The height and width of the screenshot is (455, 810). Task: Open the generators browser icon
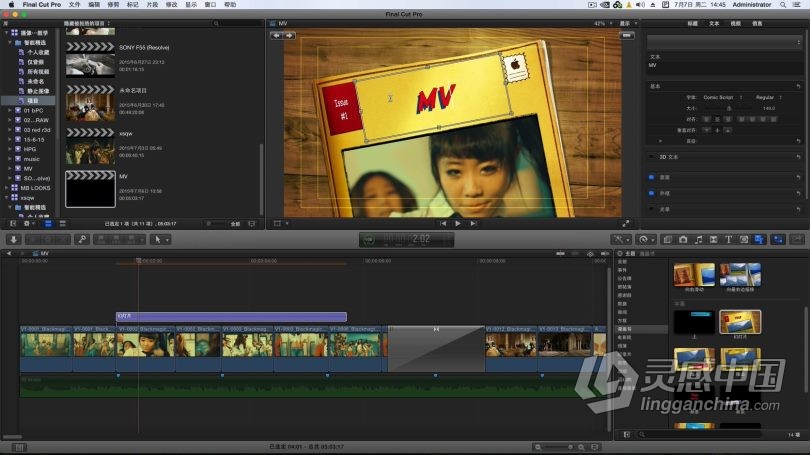[744, 239]
